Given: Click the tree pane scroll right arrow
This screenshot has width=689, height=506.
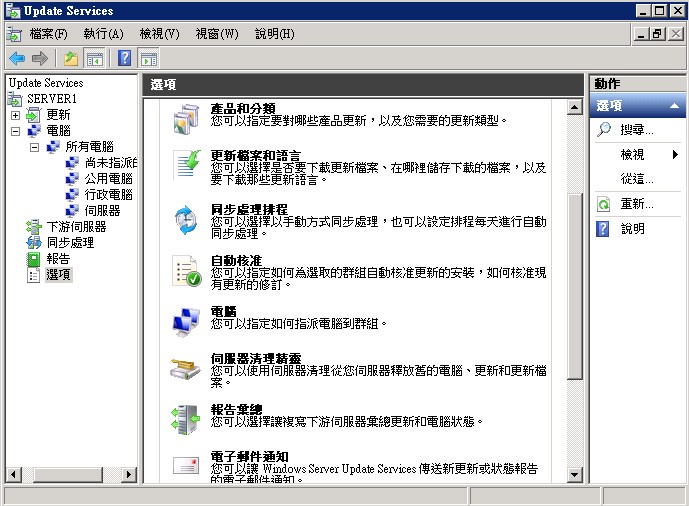Looking at the screenshot, I should point(129,474).
